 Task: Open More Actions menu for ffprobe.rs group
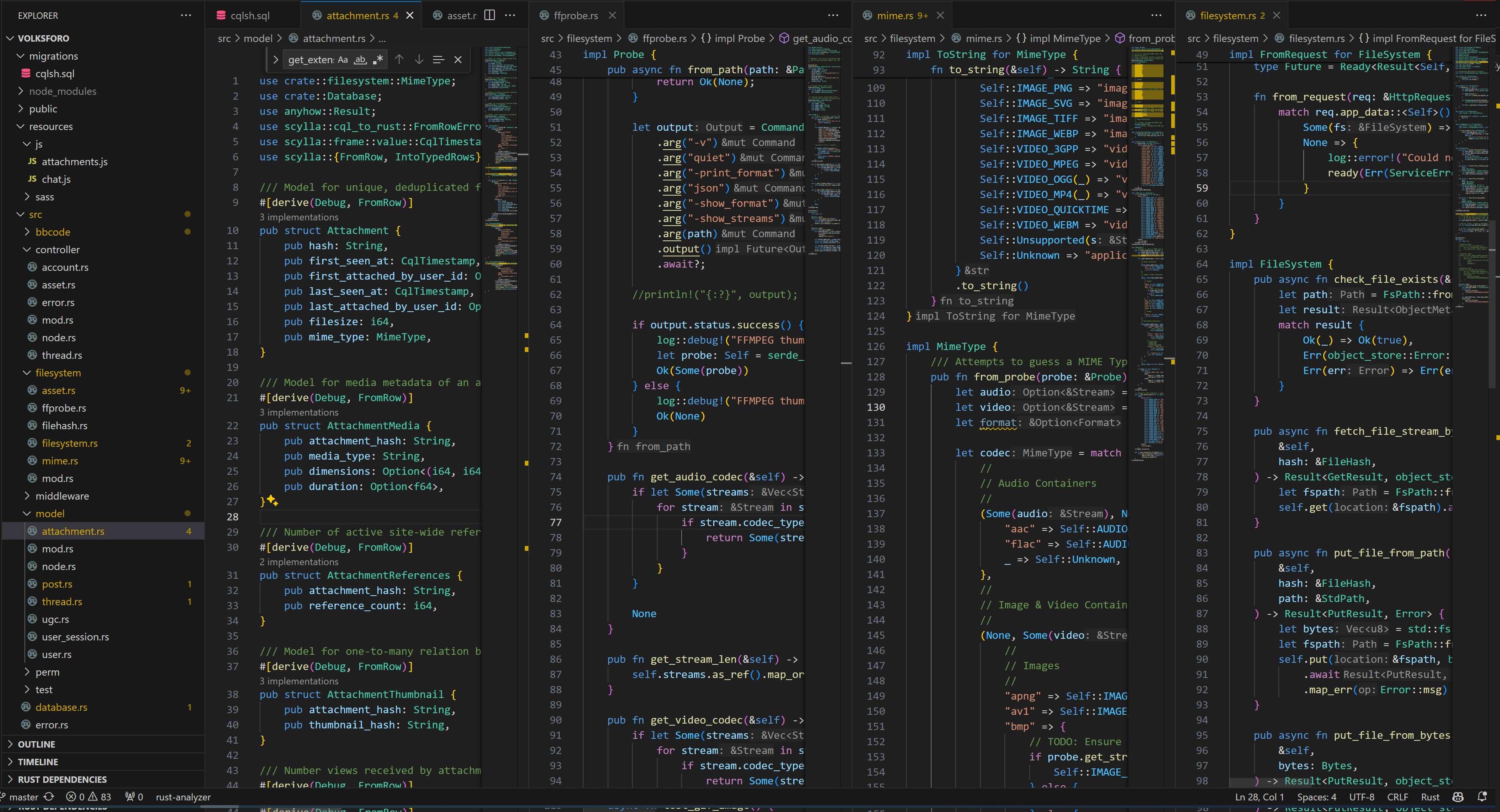coord(833,15)
